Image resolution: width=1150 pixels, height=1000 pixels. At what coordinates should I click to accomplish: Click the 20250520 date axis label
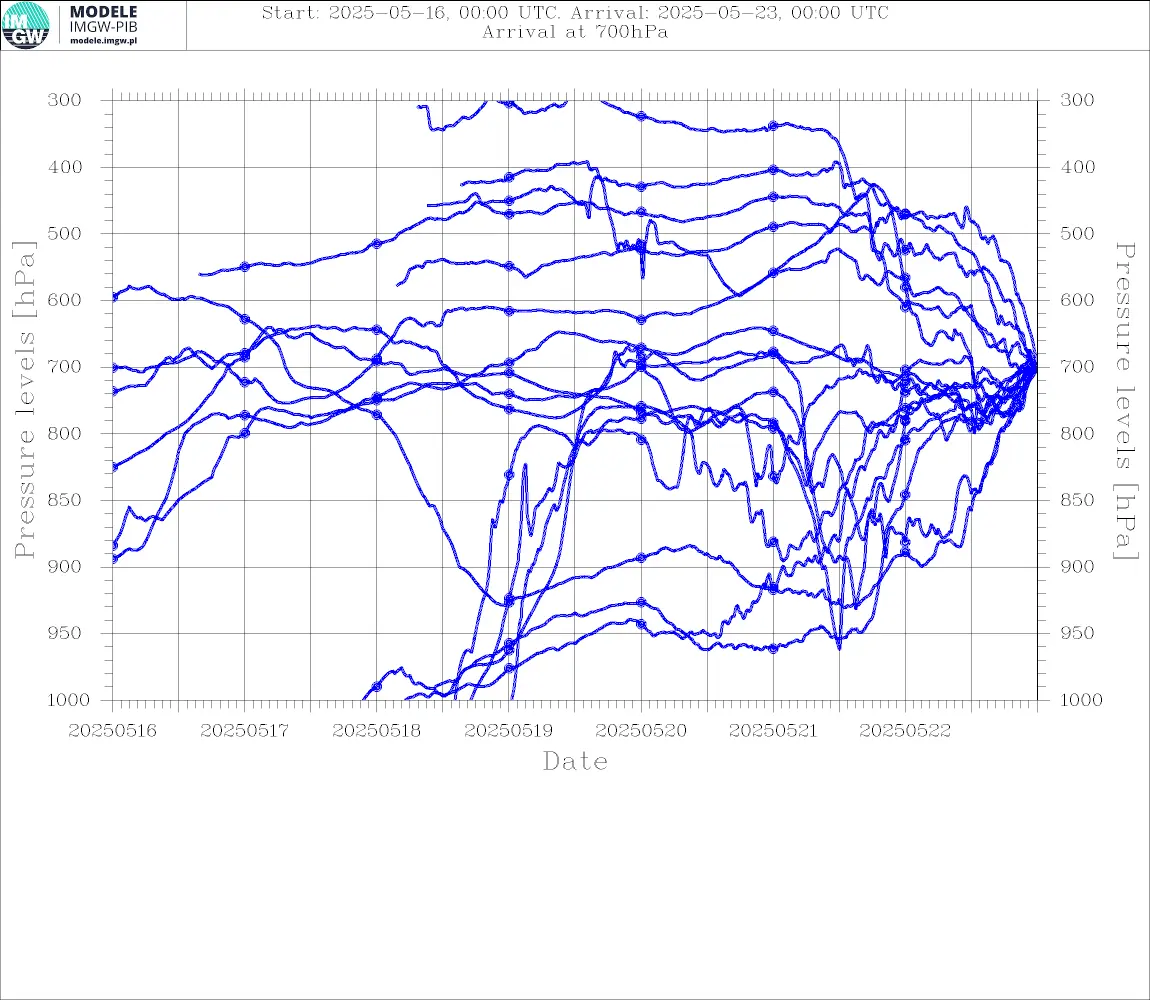[641, 731]
